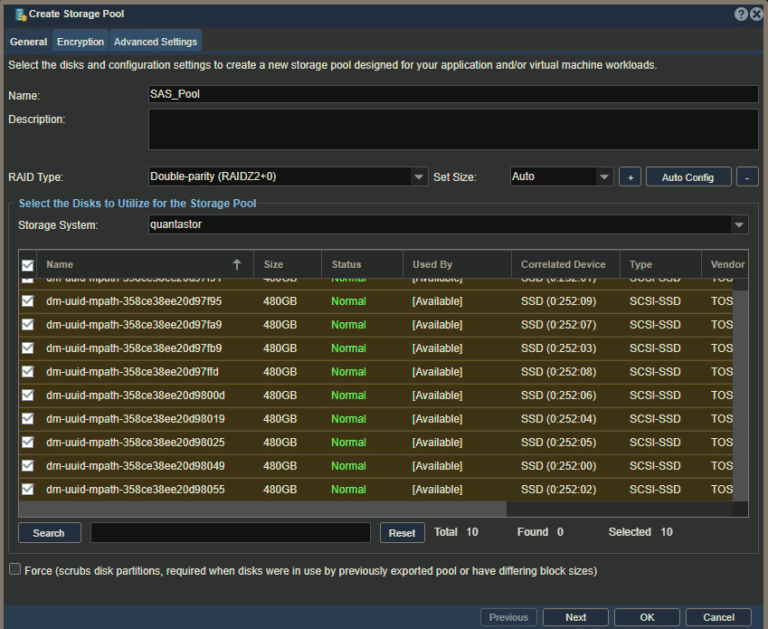The image size is (768, 629).
Task: Close the Create Storage Pool dialog
Action: [x=756, y=14]
